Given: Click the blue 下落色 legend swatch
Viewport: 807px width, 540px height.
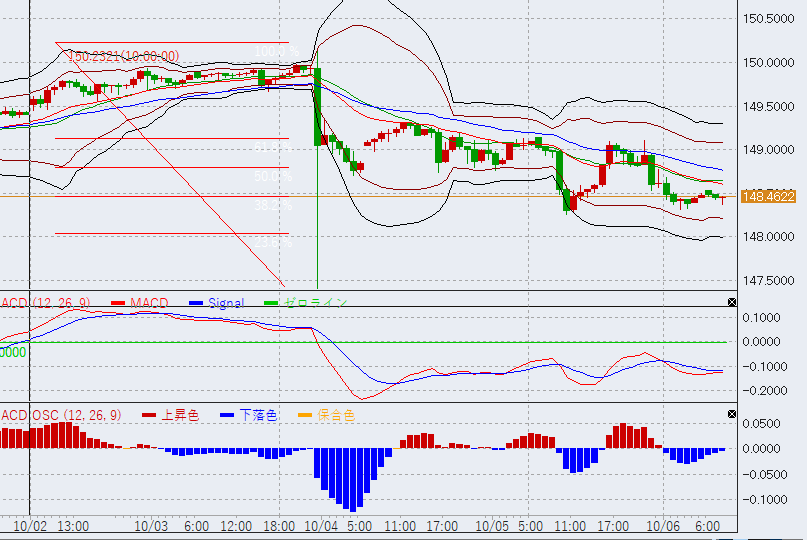Looking at the screenshot, I should [225, 415].
